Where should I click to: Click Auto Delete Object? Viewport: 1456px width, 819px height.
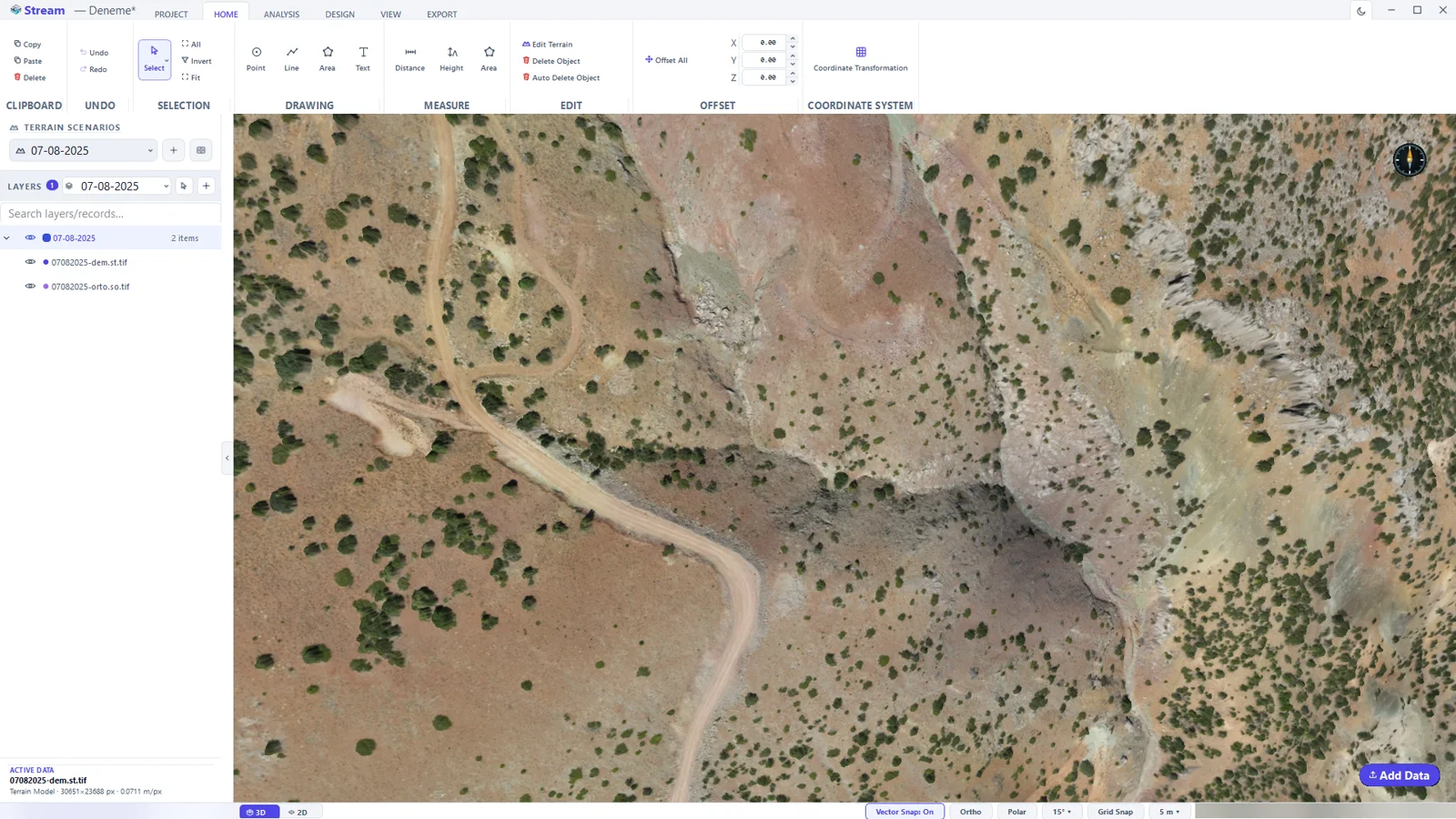pos(561,77)
